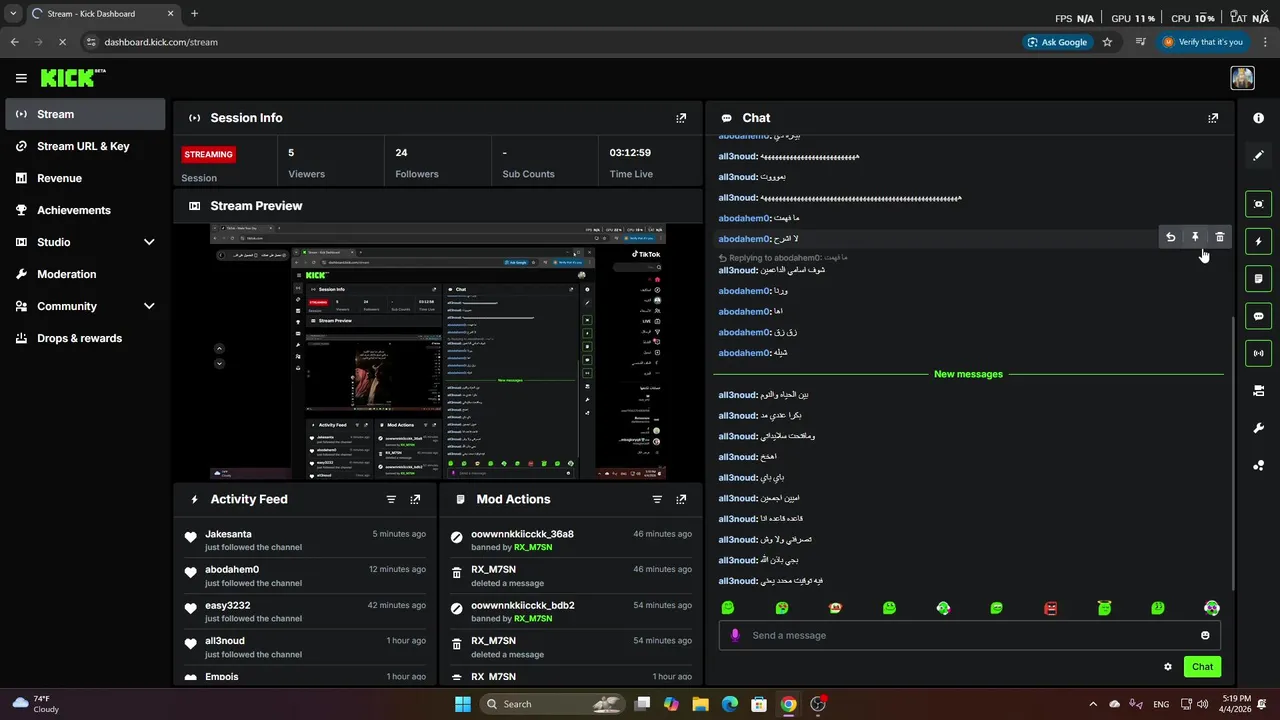Open chat settings gear icon
Screen dimensions: 1280x720
click(1168, 667)
